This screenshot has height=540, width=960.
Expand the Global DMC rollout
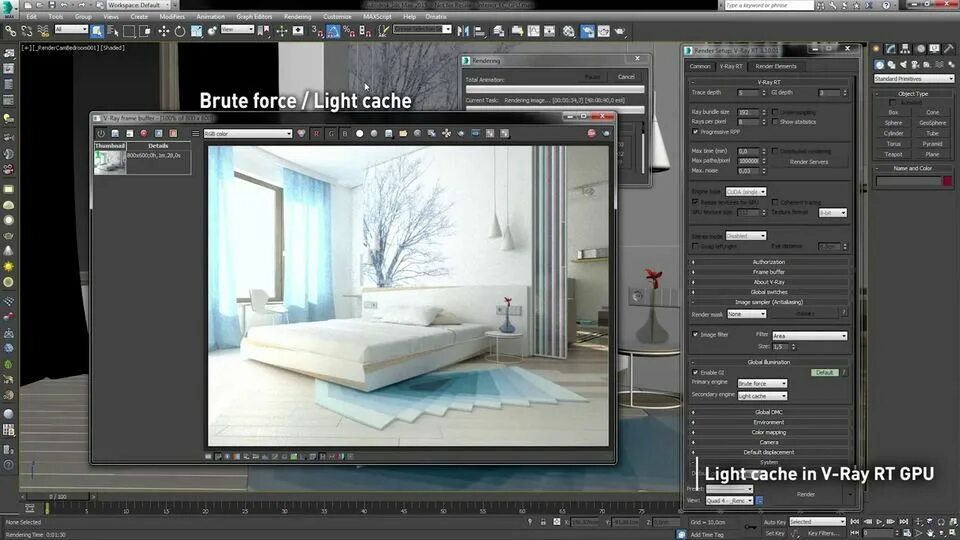point(769,412)
